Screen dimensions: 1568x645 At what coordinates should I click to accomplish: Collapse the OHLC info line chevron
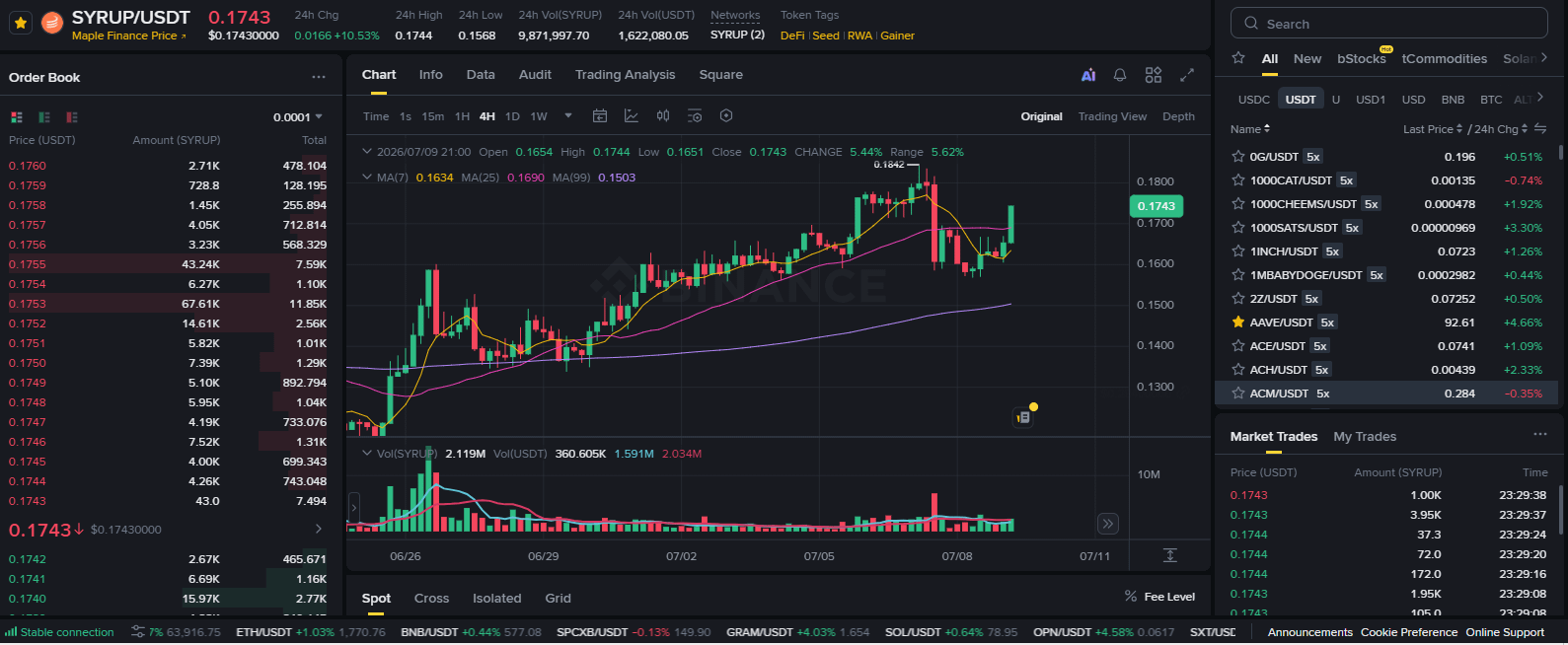click(367, 152)
